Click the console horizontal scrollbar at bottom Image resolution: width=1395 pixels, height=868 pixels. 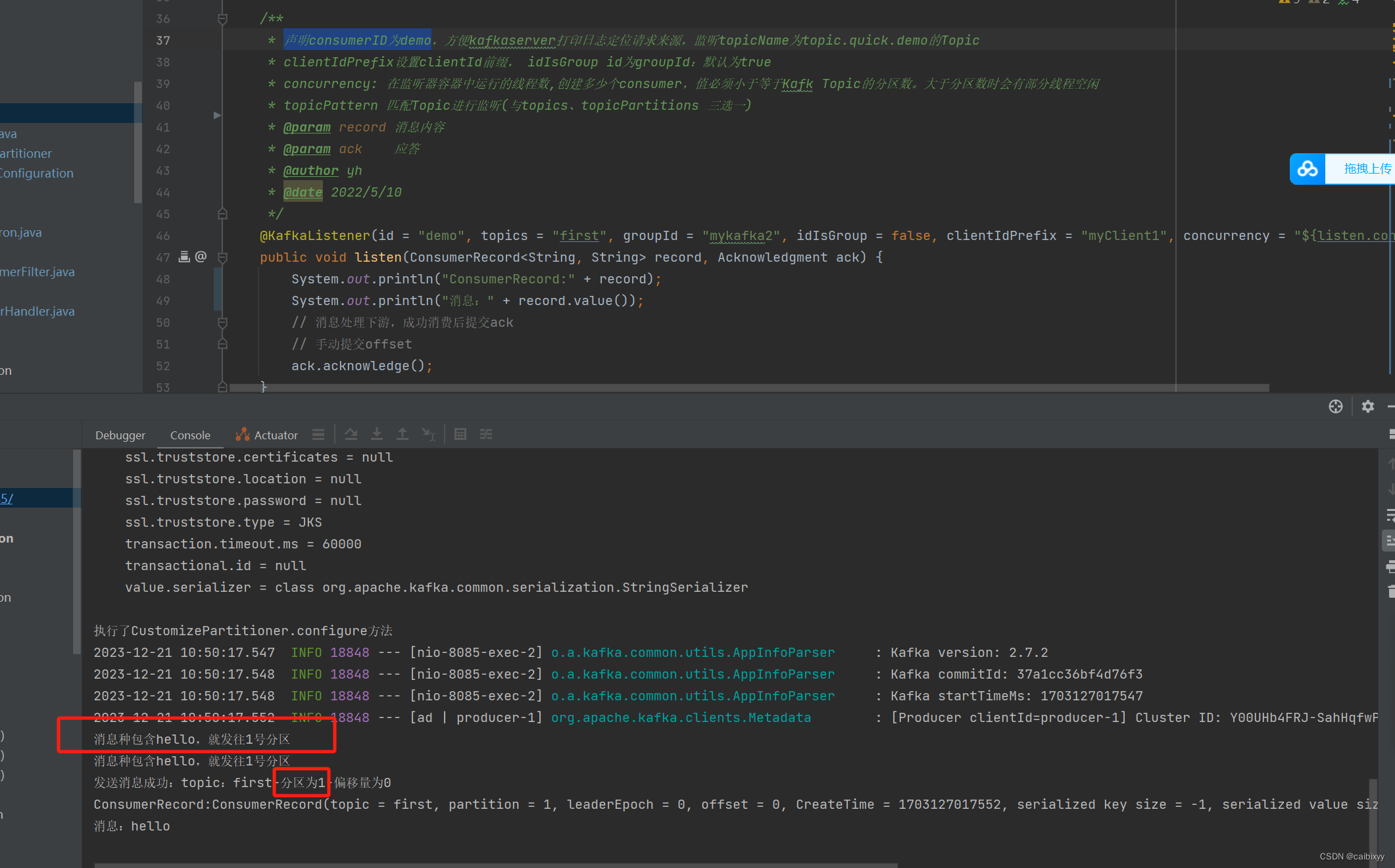click(x=496, y=865)
